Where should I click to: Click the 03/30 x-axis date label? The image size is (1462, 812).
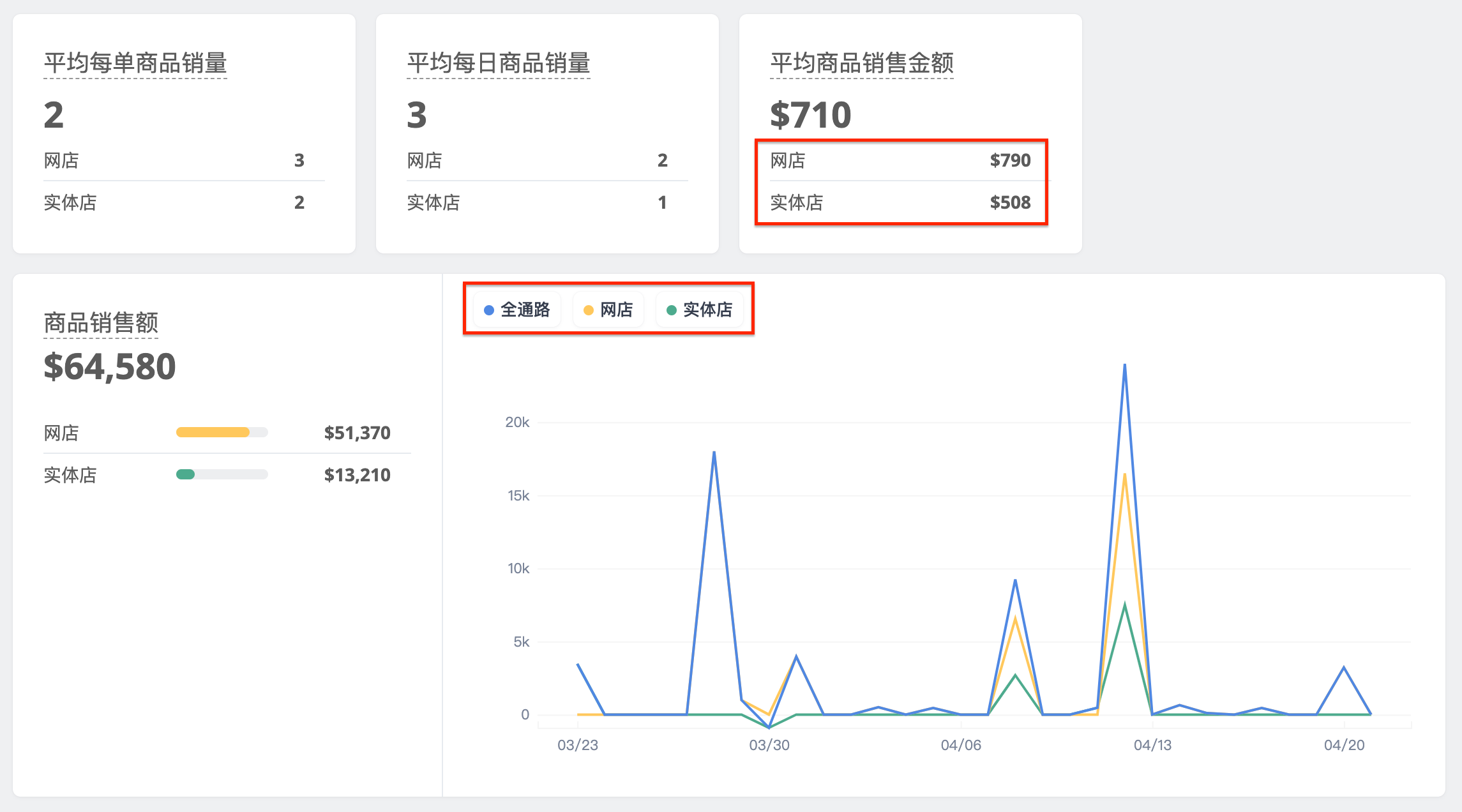point(769,745)
